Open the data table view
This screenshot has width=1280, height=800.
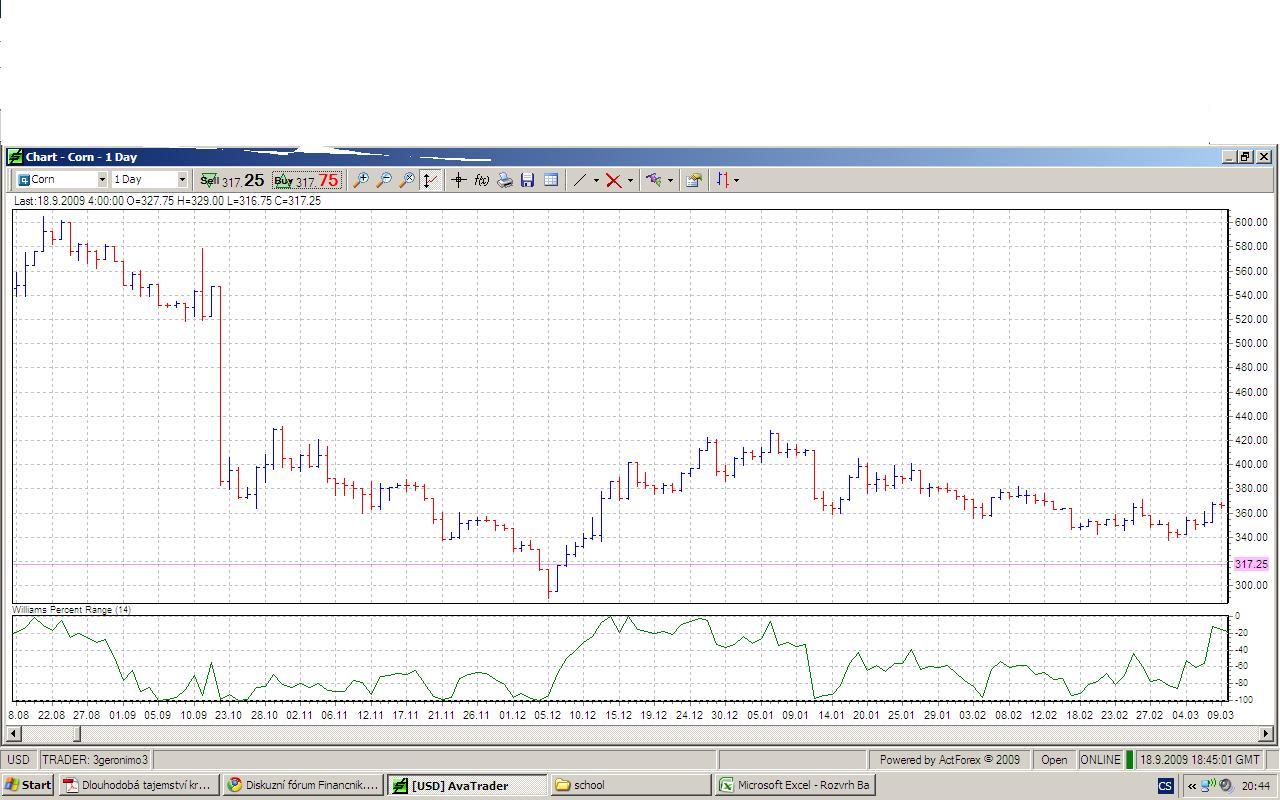click(550, 180)
